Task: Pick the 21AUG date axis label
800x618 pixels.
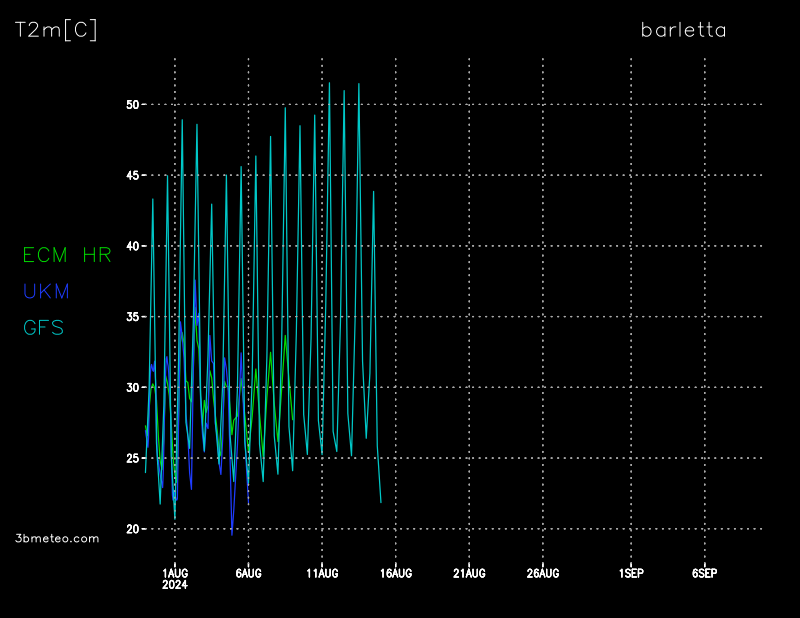Action: 469,573
